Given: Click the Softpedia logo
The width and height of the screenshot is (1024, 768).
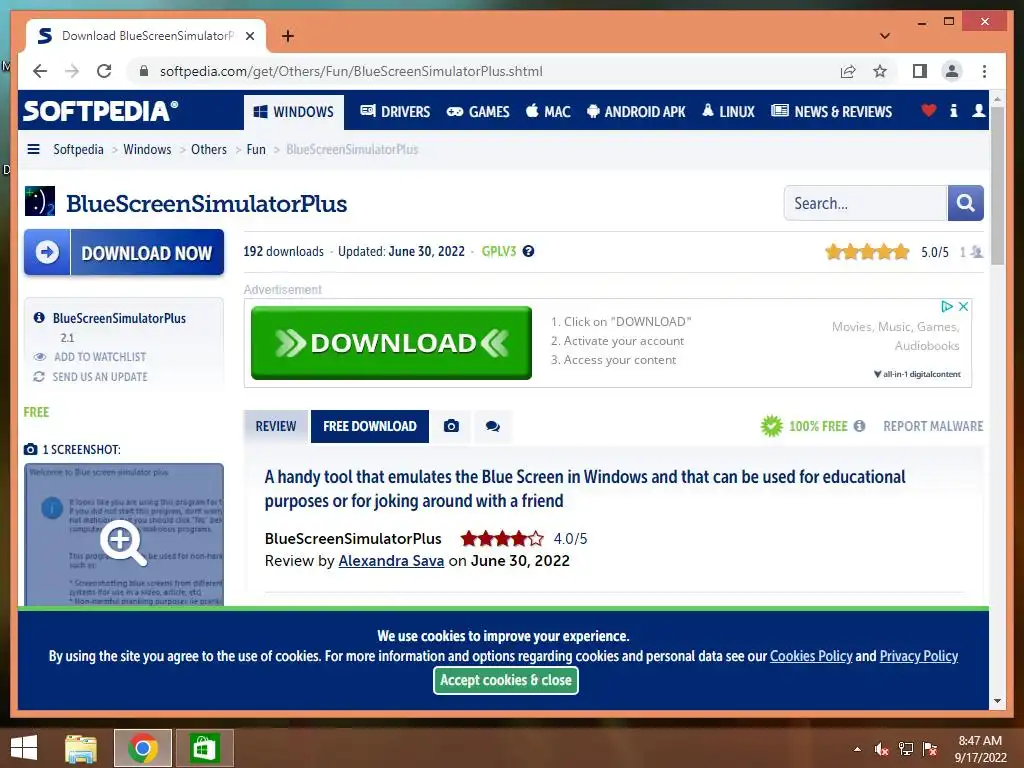Looking at the screenshot, I should pyautogui.click(x=101, y=111).
